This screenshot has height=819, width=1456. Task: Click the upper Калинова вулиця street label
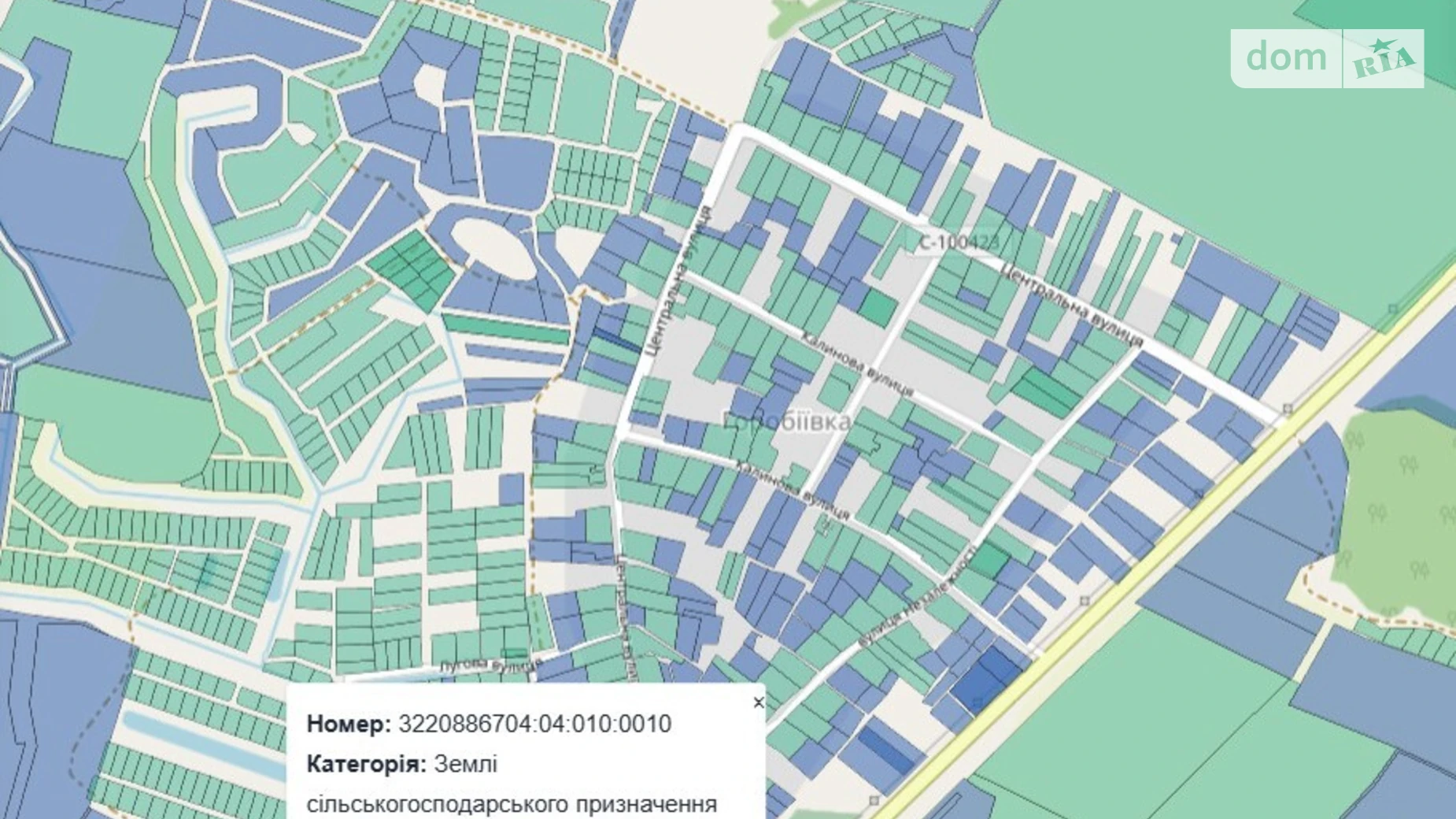pyautogui.click(x=857, y=364)
